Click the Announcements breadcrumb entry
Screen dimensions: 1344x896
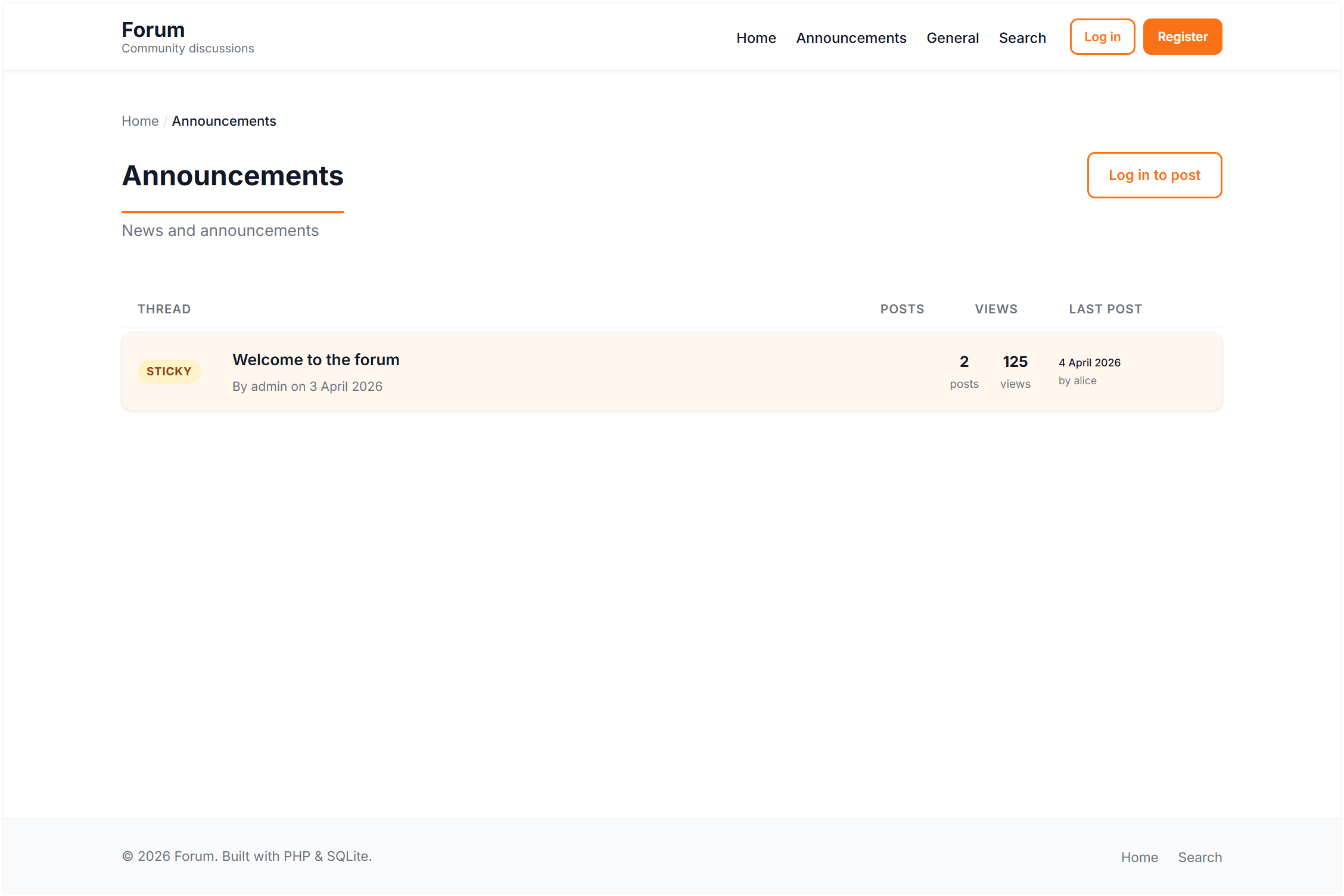point(223,120)
